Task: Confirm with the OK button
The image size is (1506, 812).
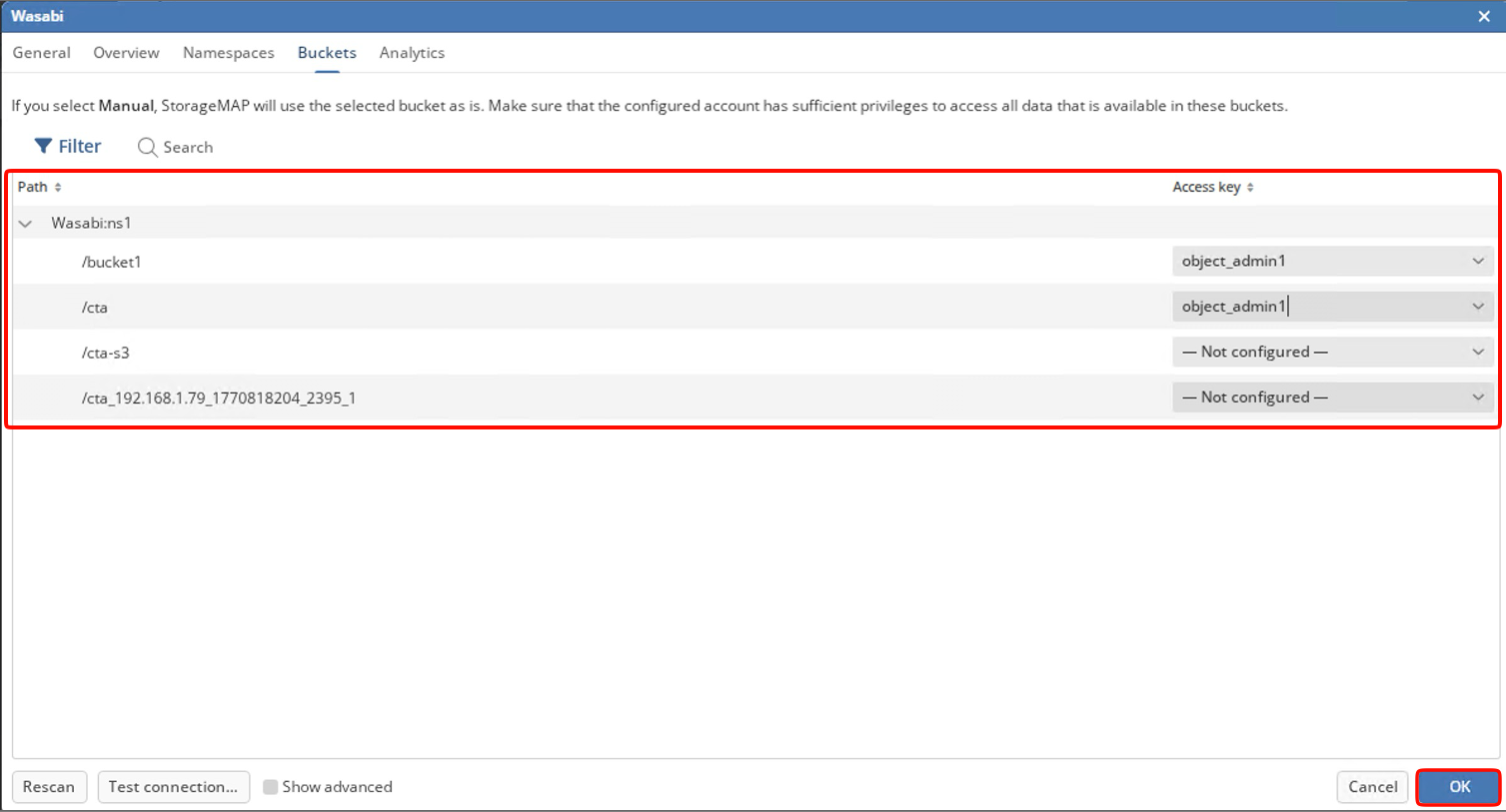Action: coord(1459,787)
